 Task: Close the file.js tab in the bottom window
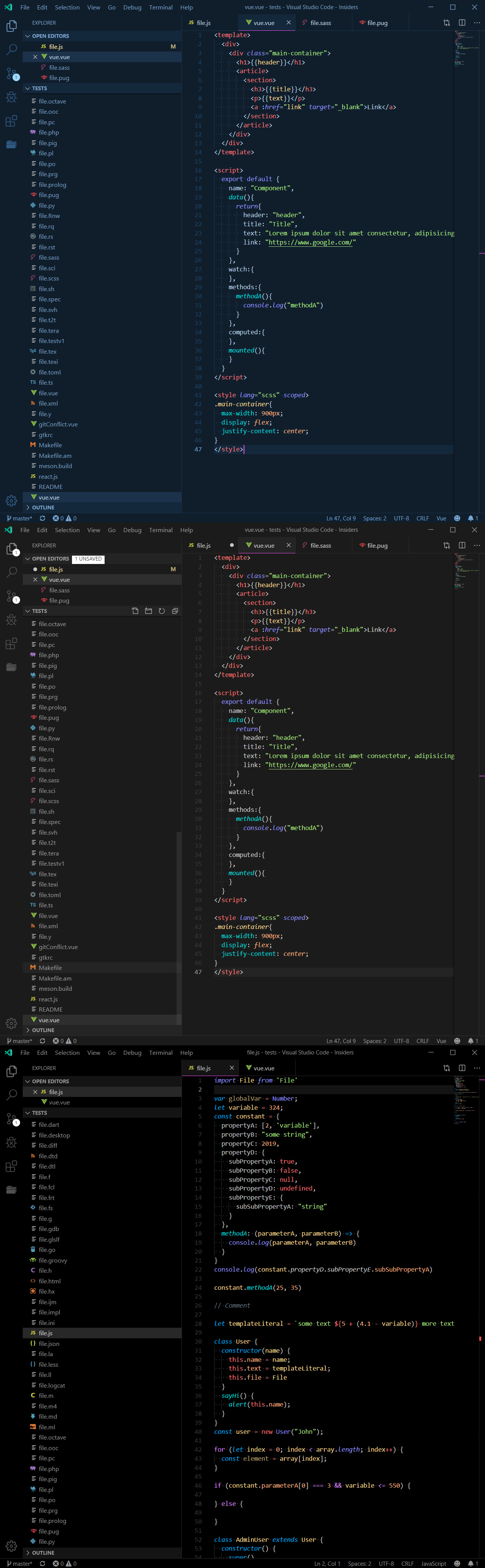coord(232,1068)
